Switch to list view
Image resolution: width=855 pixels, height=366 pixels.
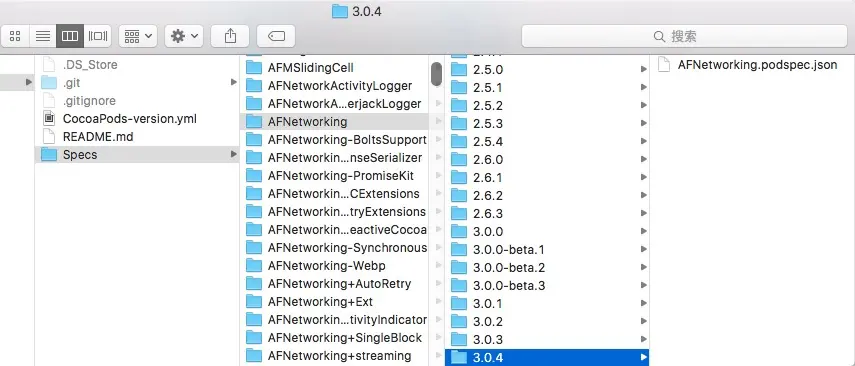coord(43,36)
